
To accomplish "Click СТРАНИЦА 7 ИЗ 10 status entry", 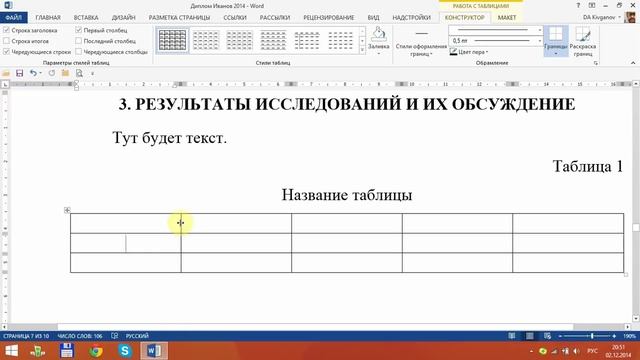I will click(x=26, y=336).
